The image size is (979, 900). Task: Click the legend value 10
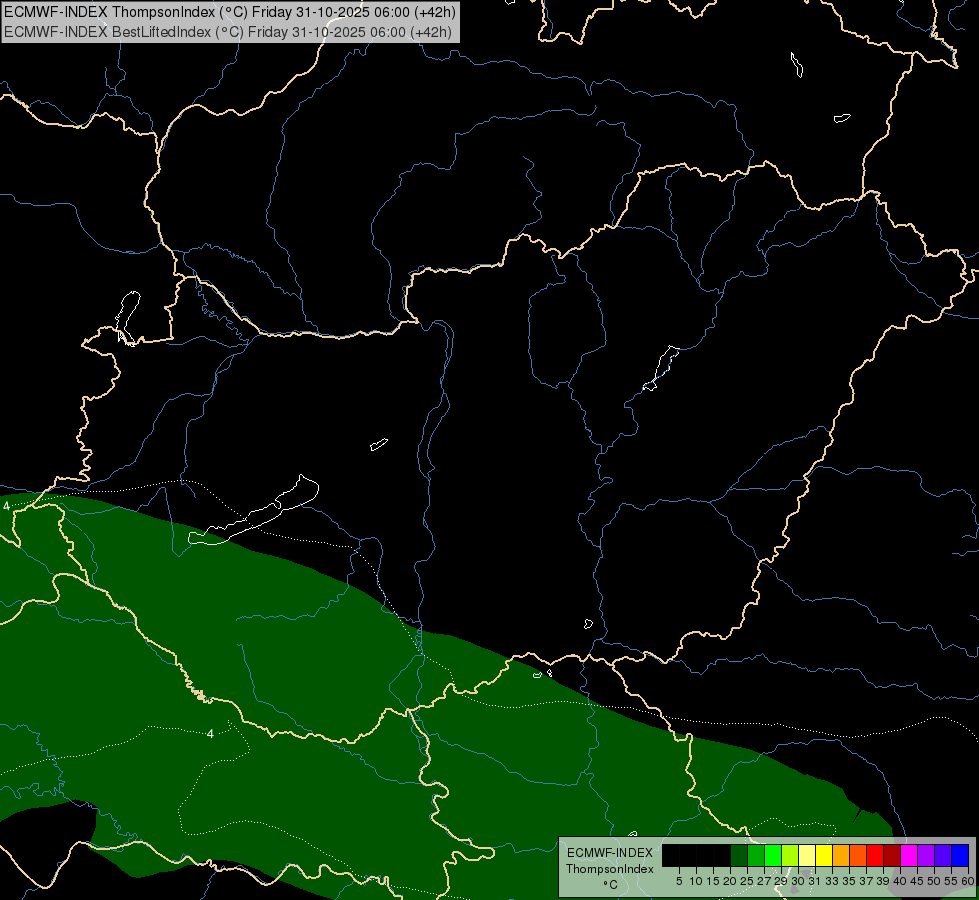click(696, 881)
